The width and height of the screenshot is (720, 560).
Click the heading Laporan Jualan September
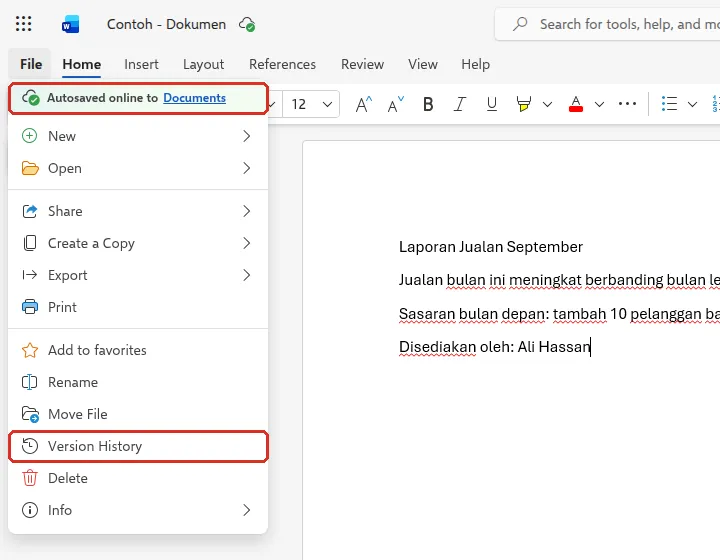(491, 247)
